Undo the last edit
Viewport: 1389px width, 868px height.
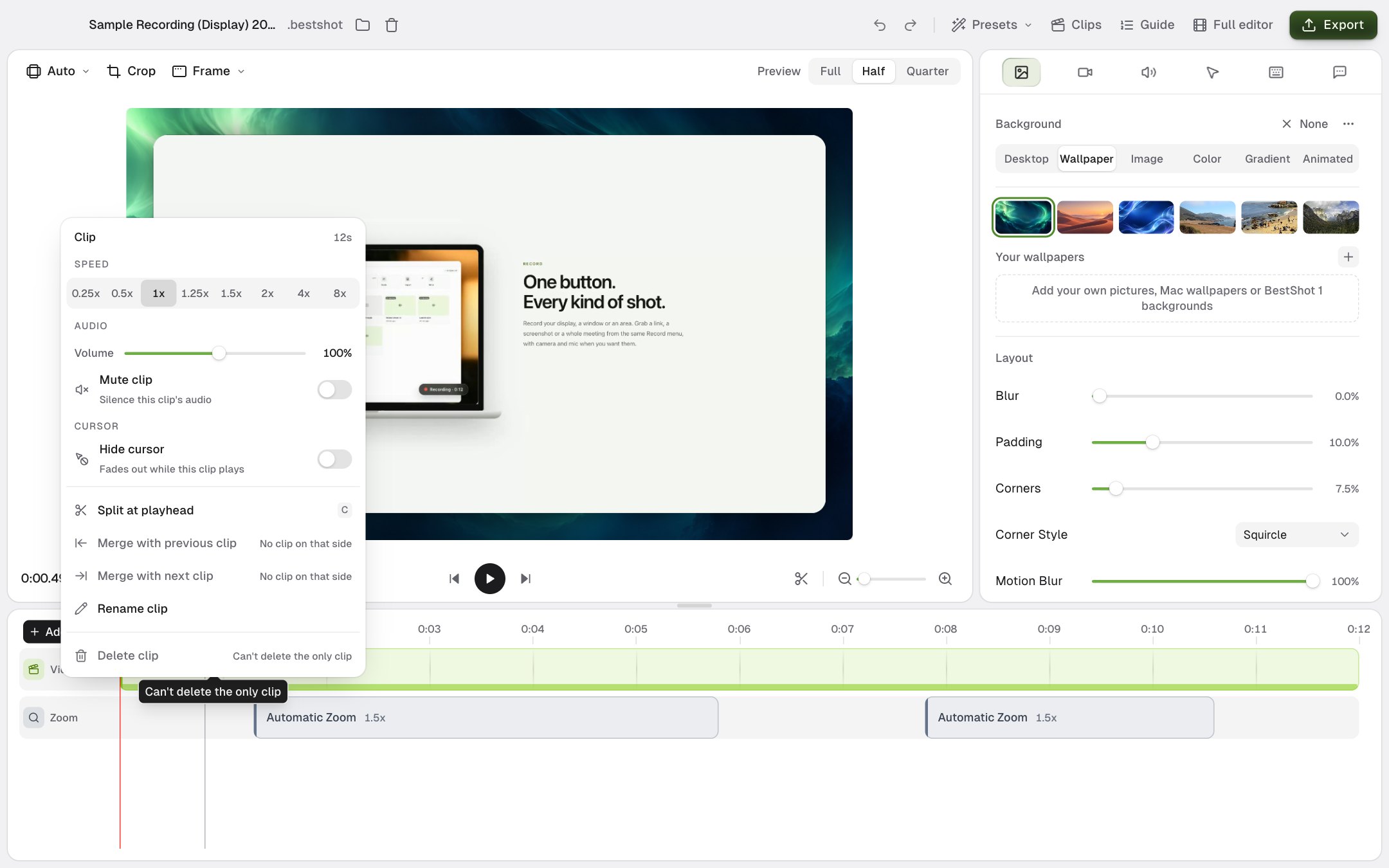click(x=880, y=25)
